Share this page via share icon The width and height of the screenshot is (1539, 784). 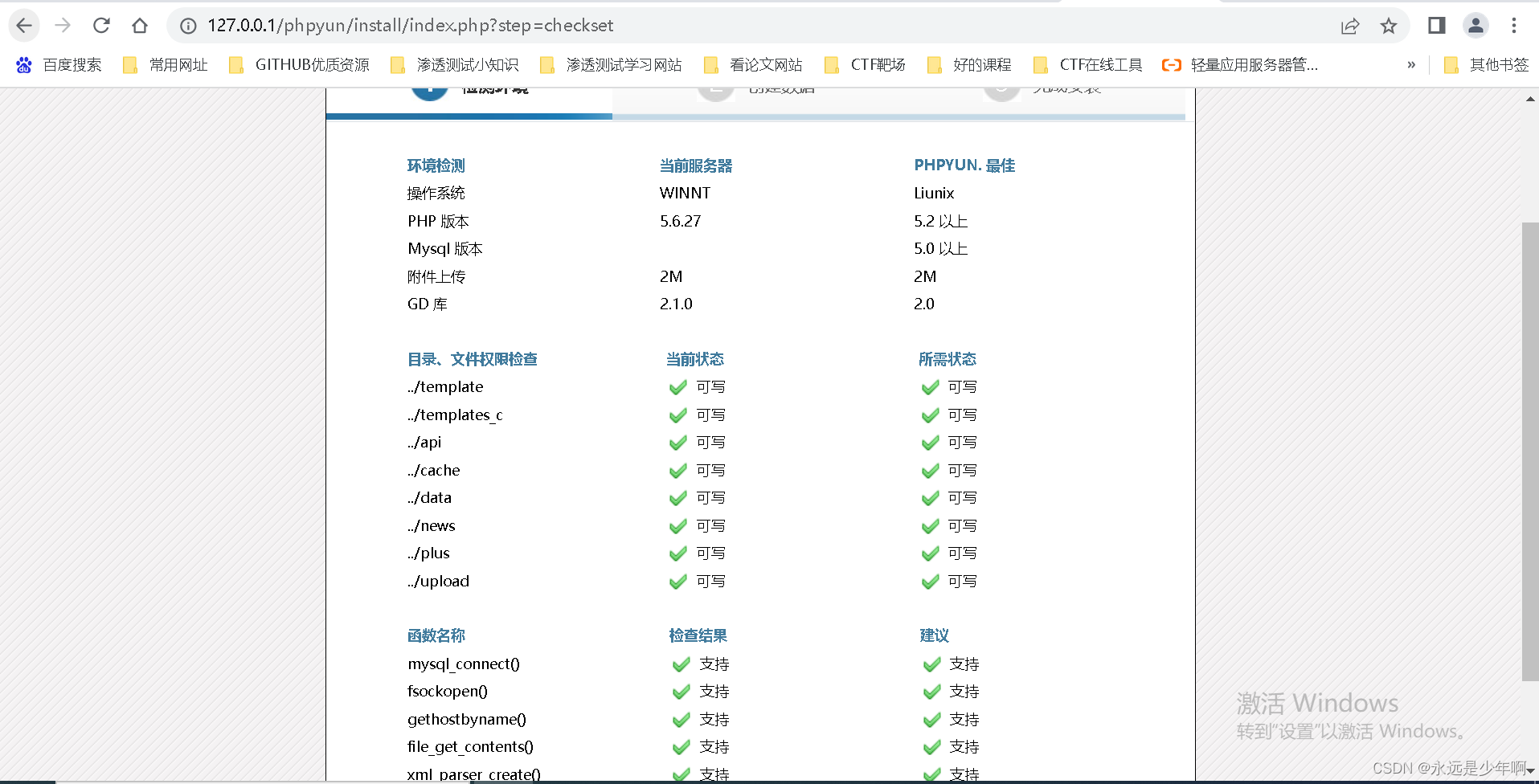pyautogui.click(x=1350, y=26)
